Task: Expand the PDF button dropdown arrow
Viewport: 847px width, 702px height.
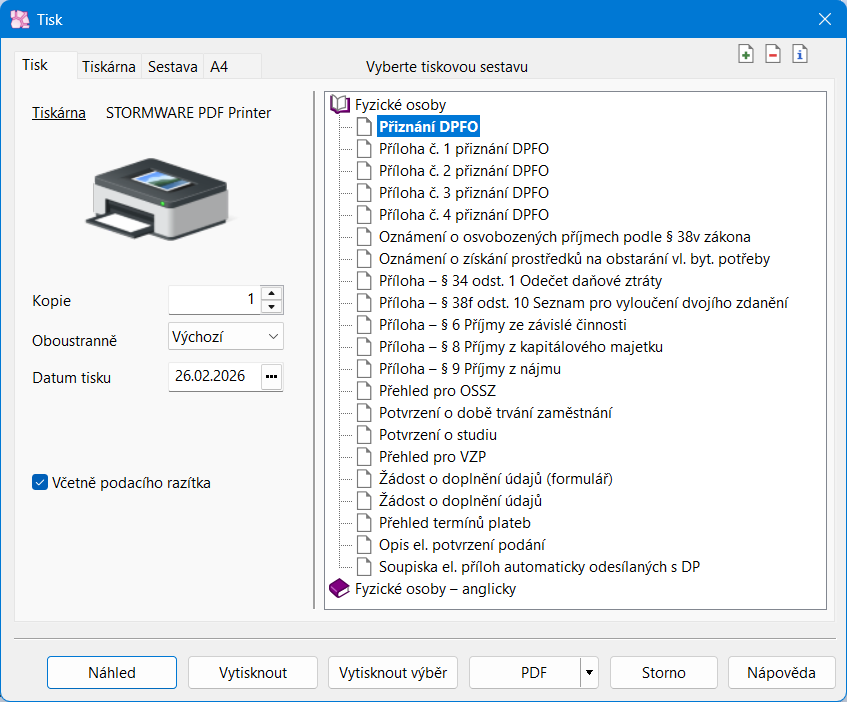Action: [x=589, y=673]
